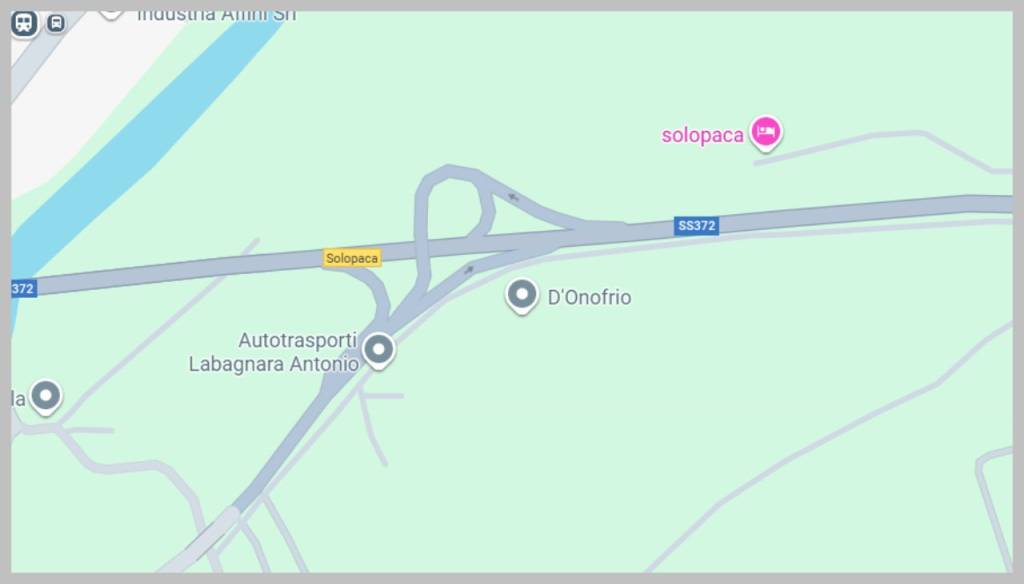Open the Autotrasporti Labagnara Antonio label

274,352
